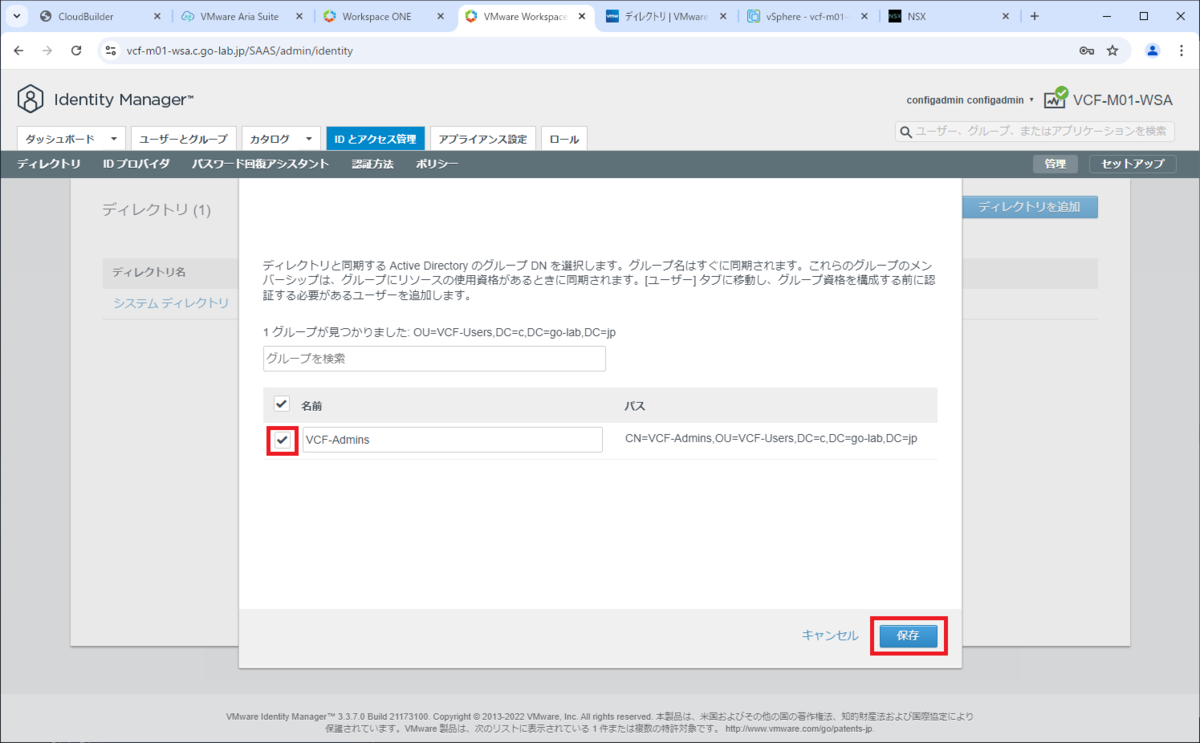Switch to the CloudBuilder browser tab
1200x743 pixels.
tap(100, 17)
